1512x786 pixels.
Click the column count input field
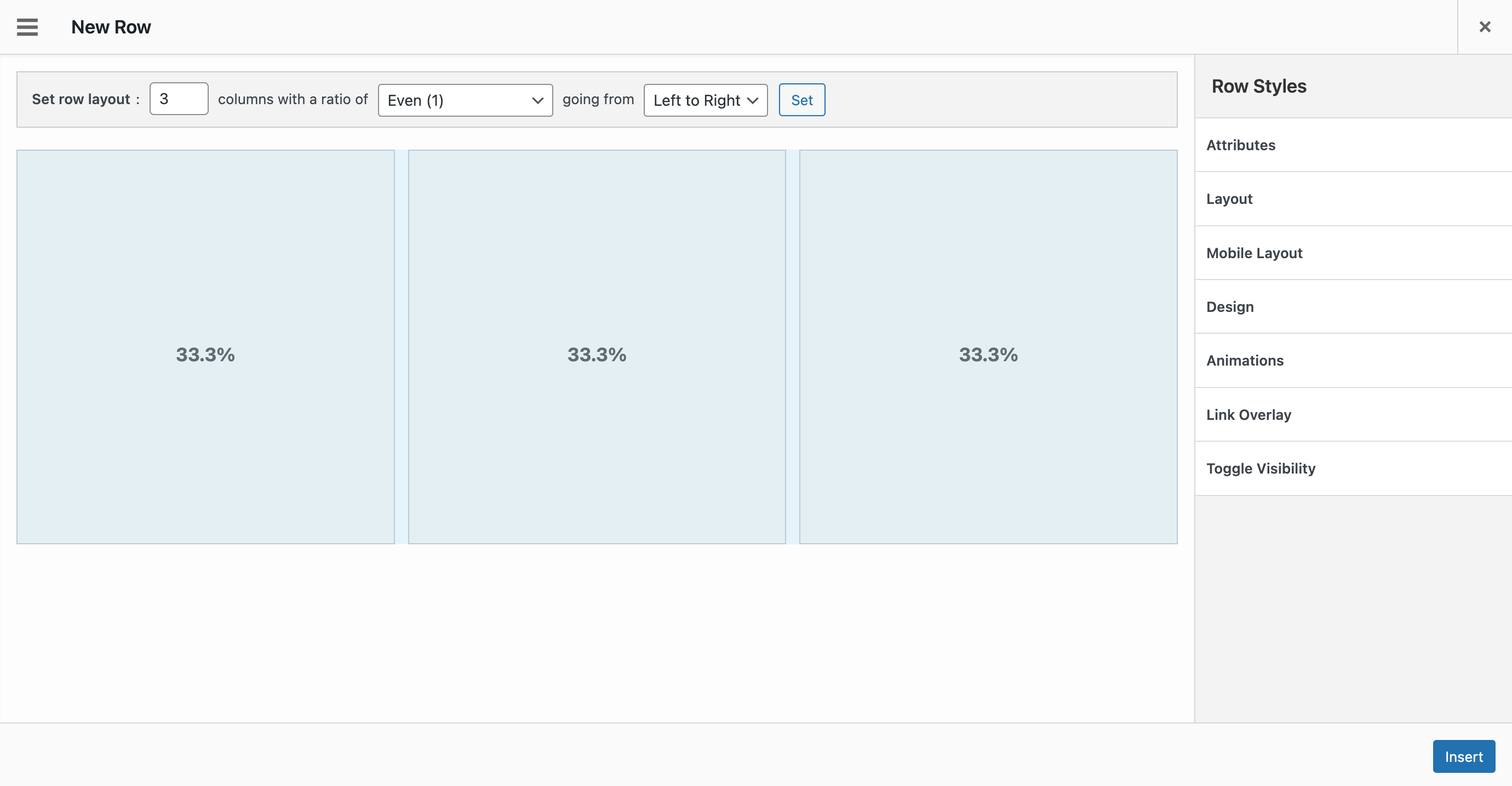[178, 99]
